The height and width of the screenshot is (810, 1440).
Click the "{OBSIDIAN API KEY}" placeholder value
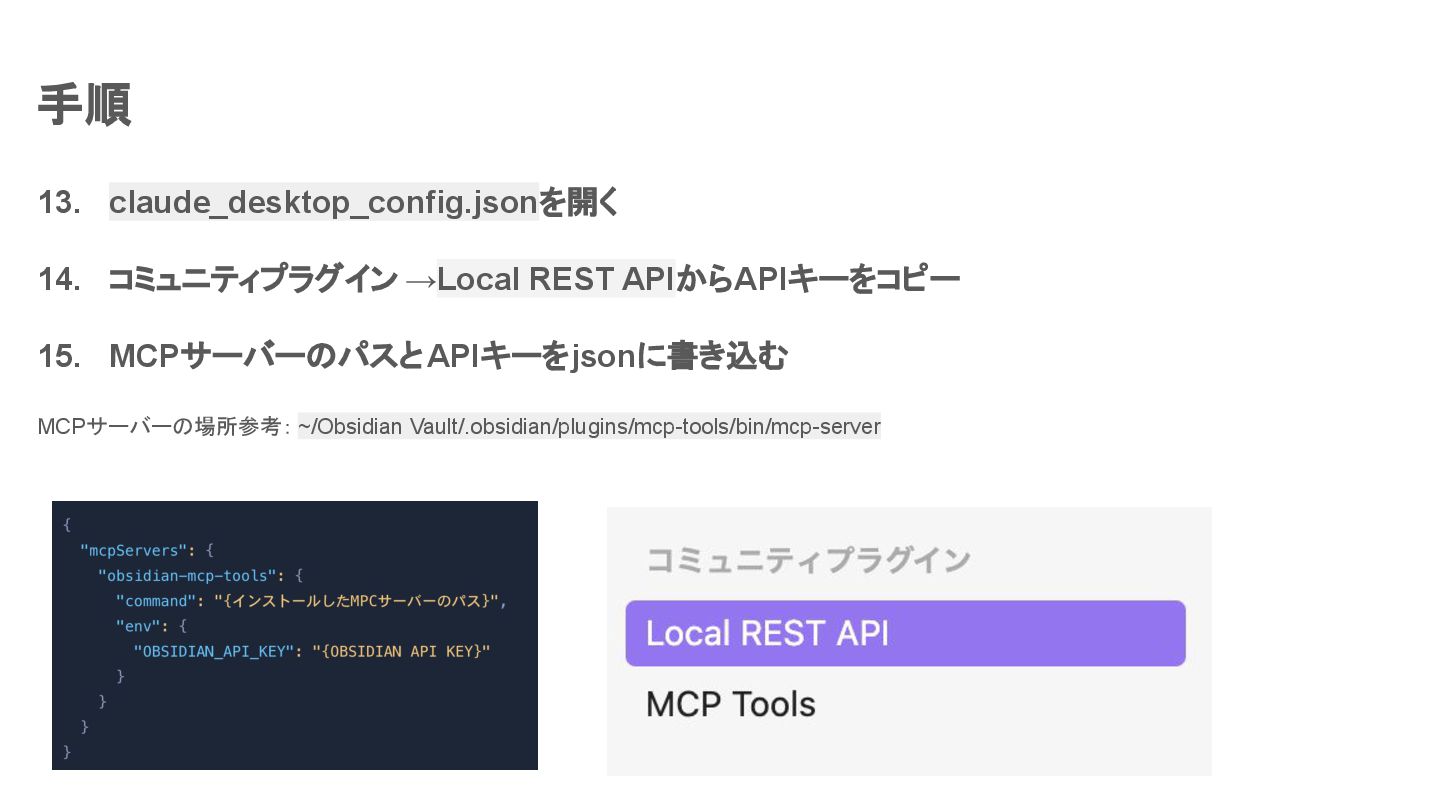401,651
